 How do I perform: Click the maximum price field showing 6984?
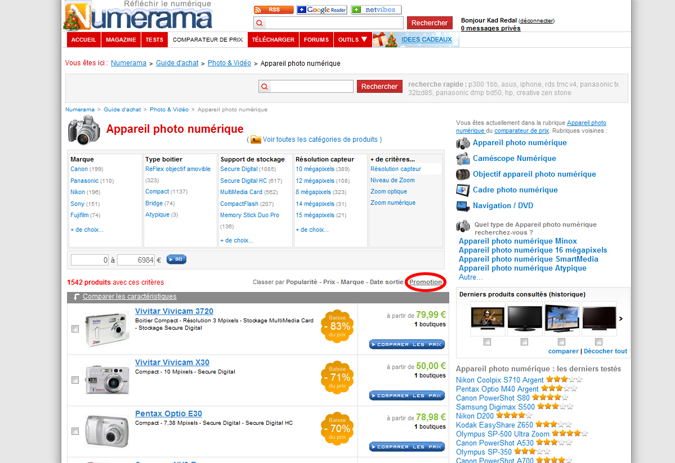pos(136,260)
